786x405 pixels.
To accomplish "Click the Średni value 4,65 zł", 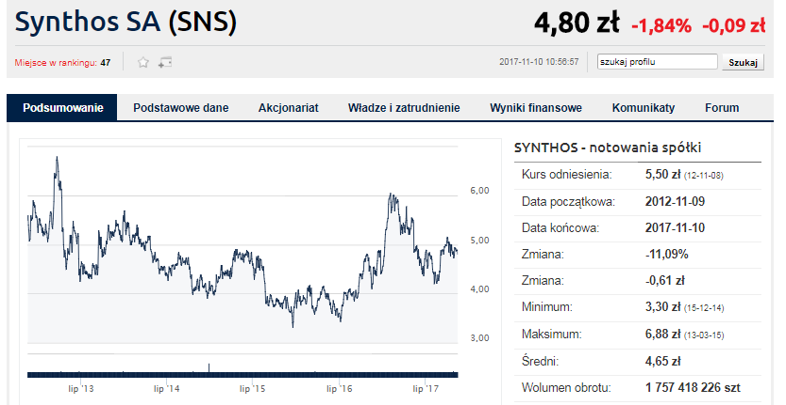I will 664,361.
